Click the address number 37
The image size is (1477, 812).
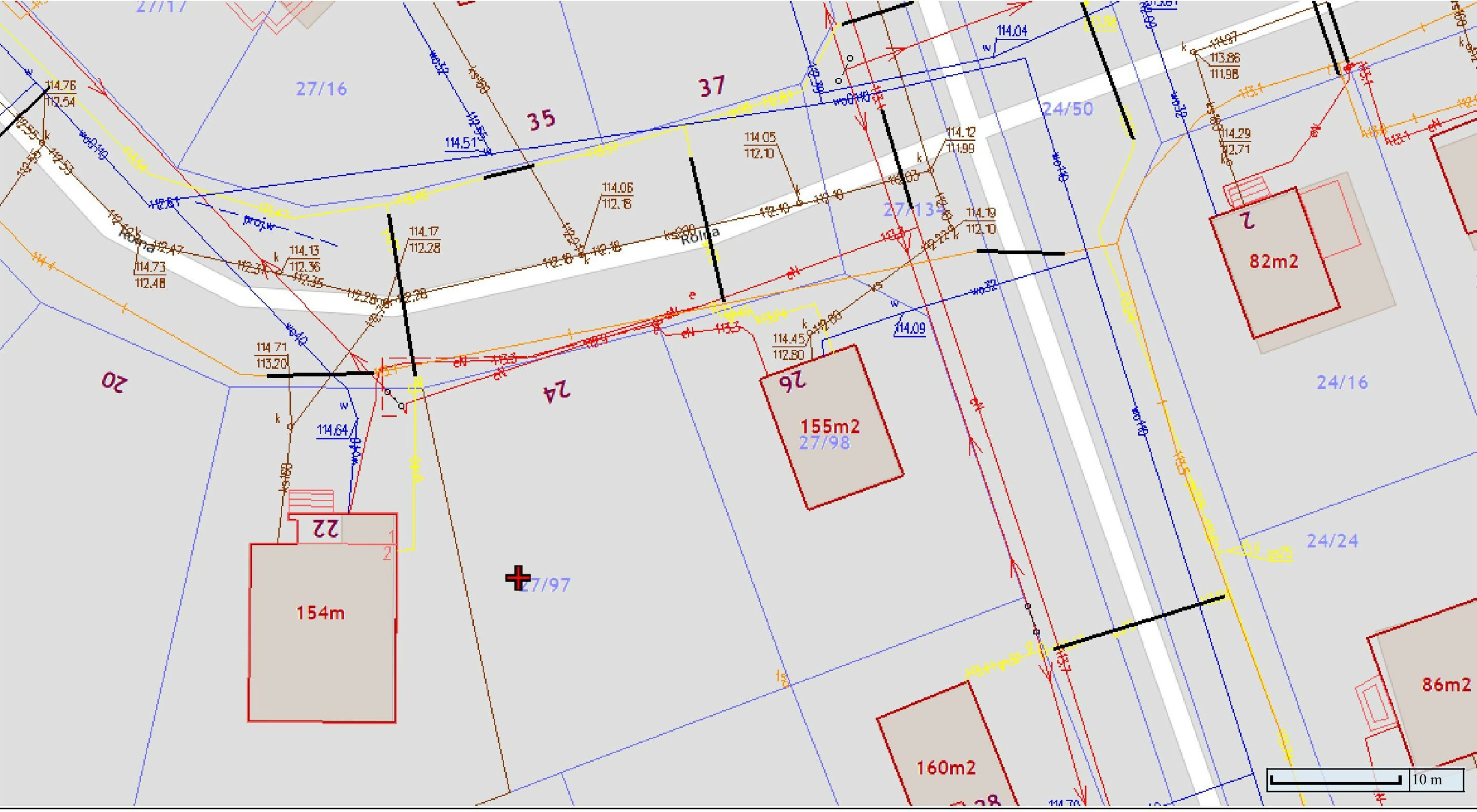pos(711,87)
